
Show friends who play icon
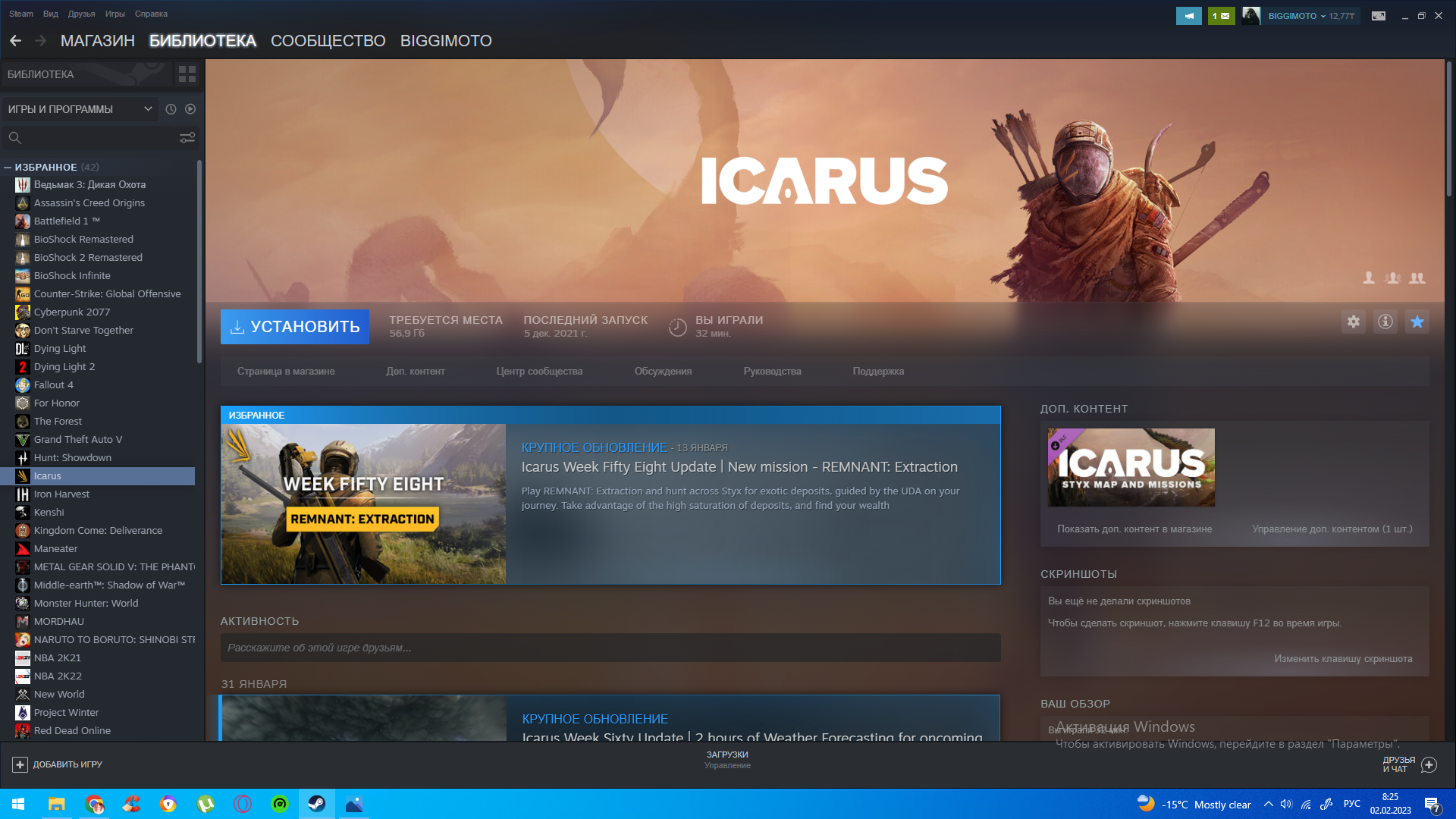1369,278
